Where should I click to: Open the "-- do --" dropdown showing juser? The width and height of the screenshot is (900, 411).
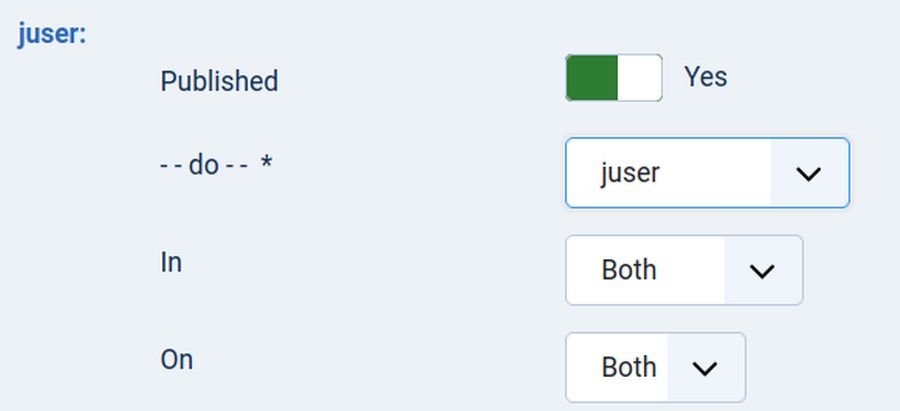(707, 173)
